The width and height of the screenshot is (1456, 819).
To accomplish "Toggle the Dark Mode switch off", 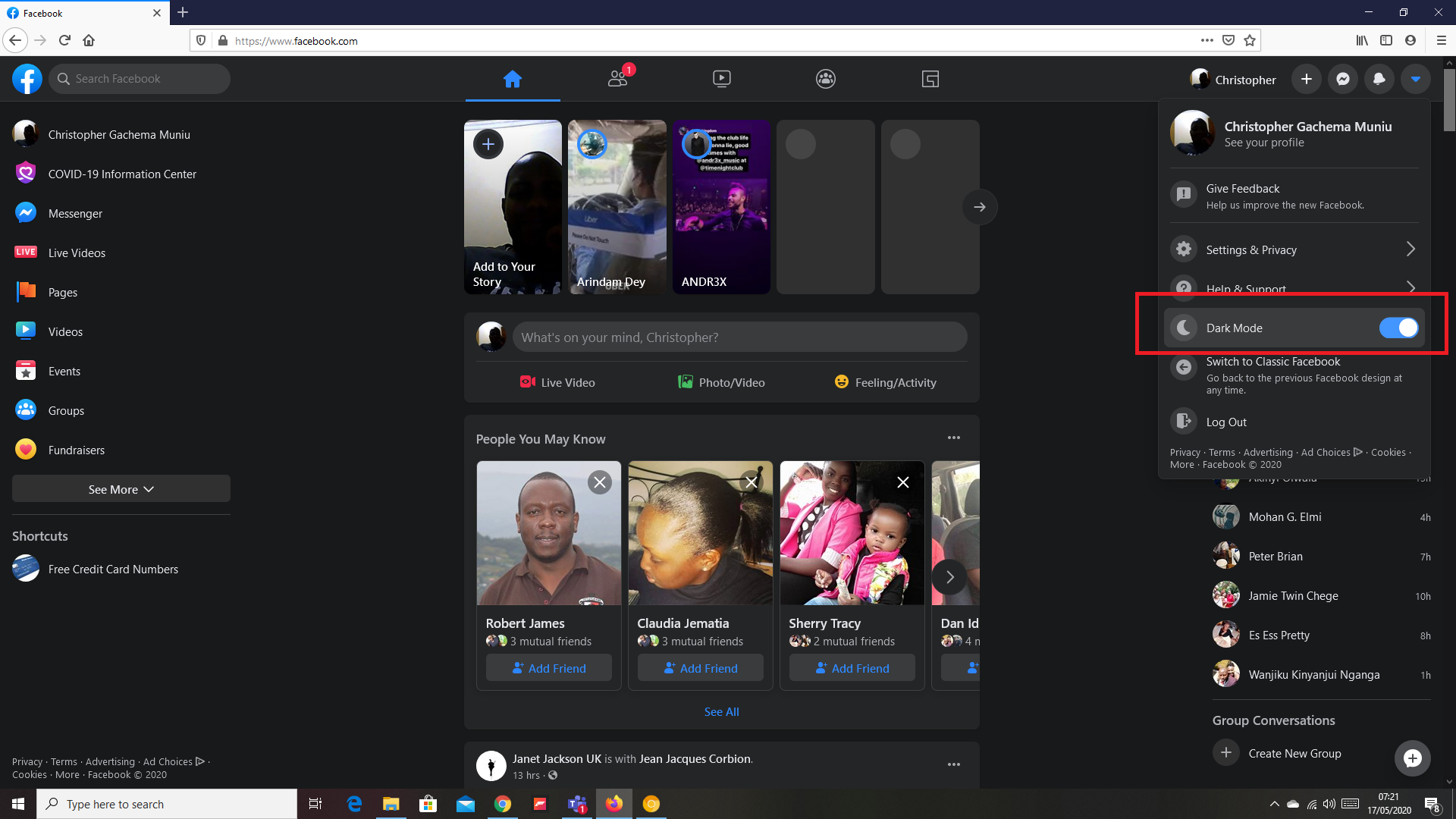I will [x=1398, y=328].
